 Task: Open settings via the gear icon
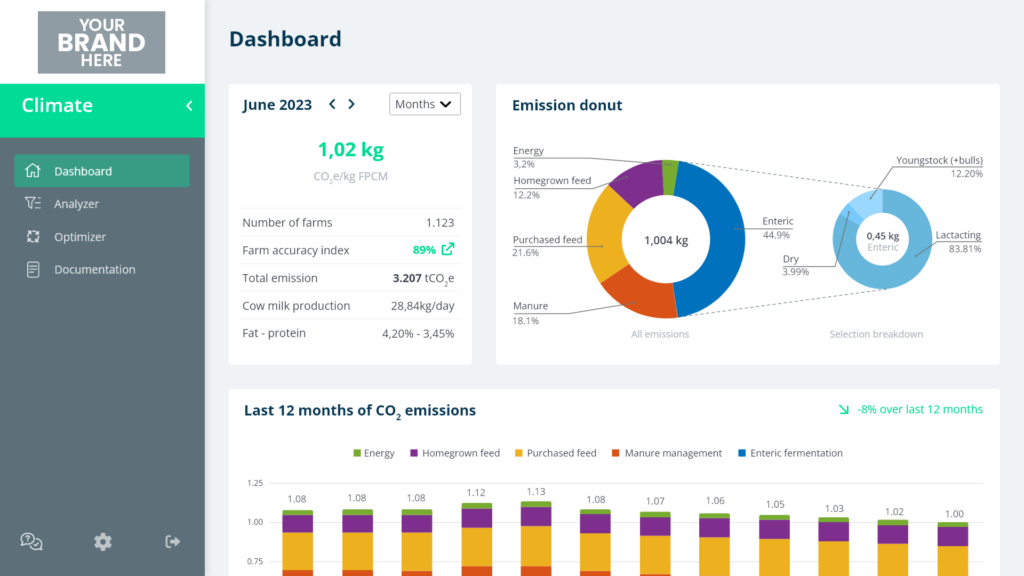pyautogui.click(x=103, y=541)
